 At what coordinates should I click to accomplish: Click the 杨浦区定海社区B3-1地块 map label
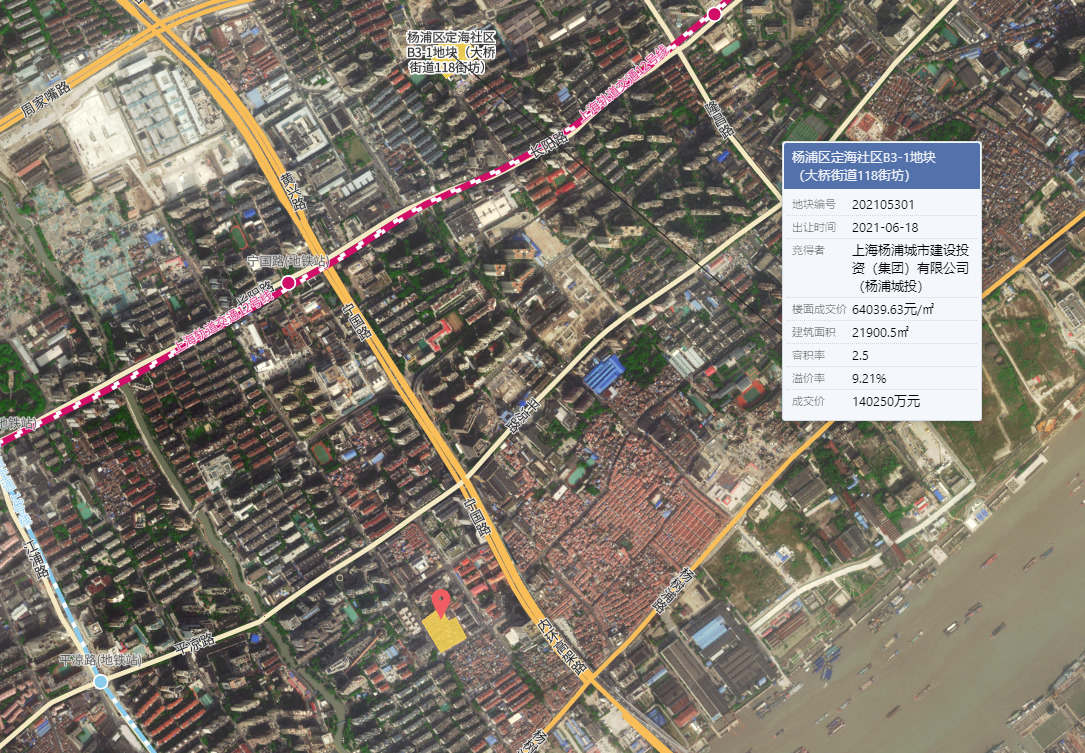click(451, 52)
